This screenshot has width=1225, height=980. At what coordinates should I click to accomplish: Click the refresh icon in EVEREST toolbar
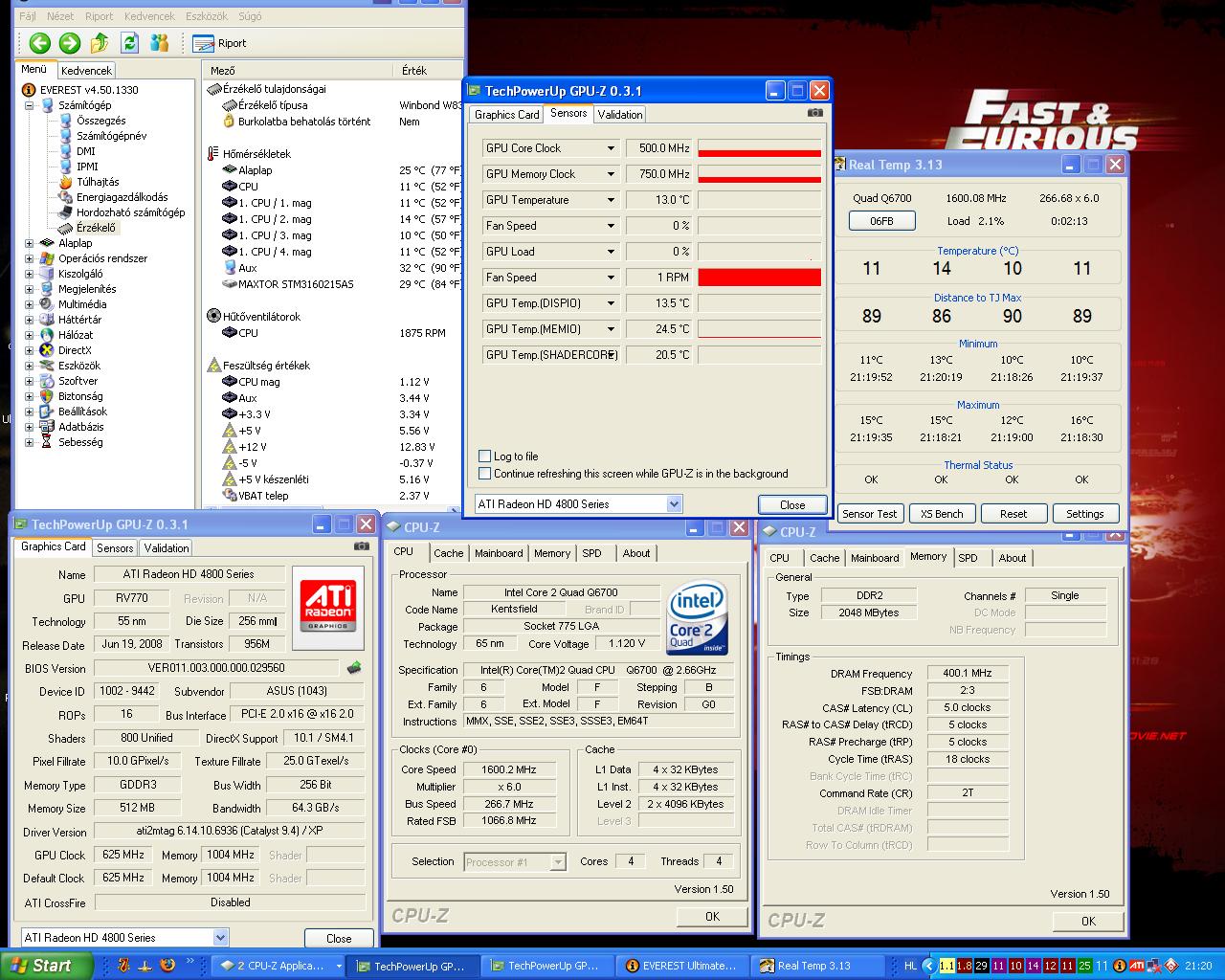129,42
